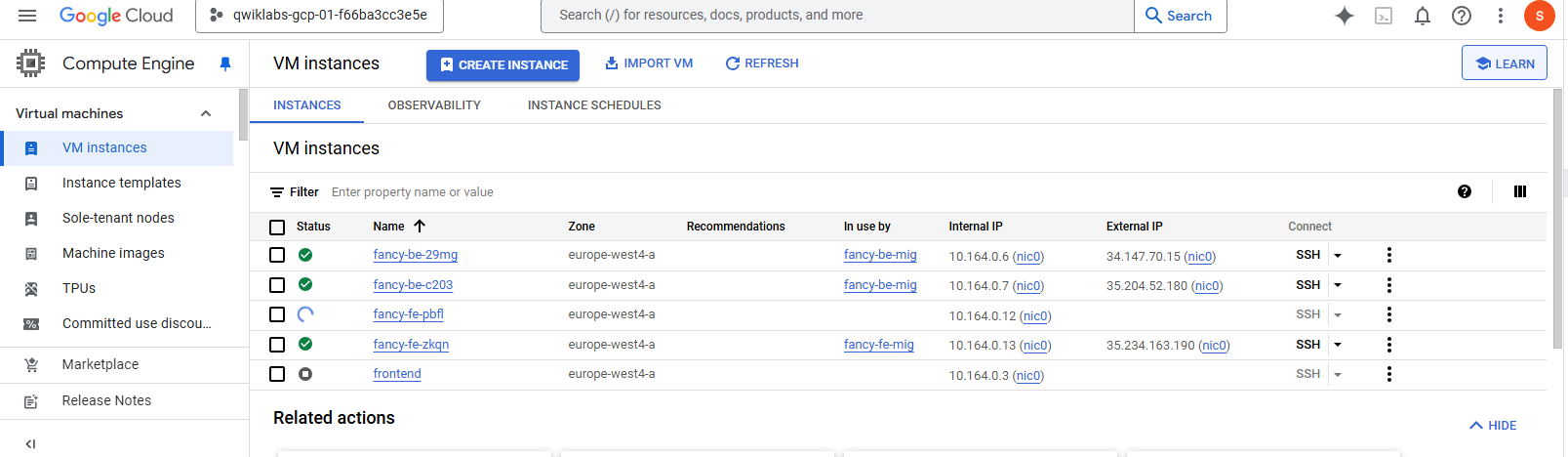
Task: Open notifications bell icon
Action: pos(1423,16)
